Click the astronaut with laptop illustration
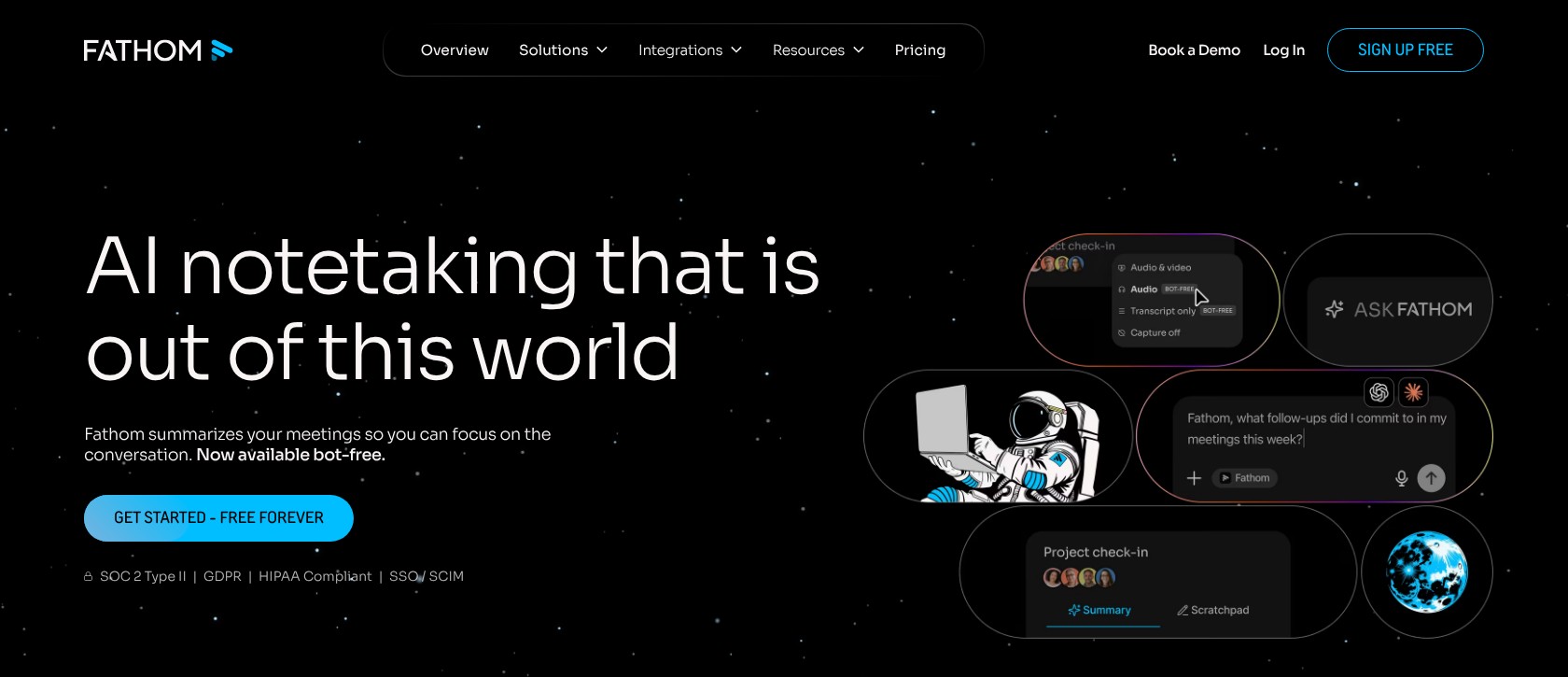Image resolution: width=1568 pixels, height=677 pixels. [x=1008, y=444]
